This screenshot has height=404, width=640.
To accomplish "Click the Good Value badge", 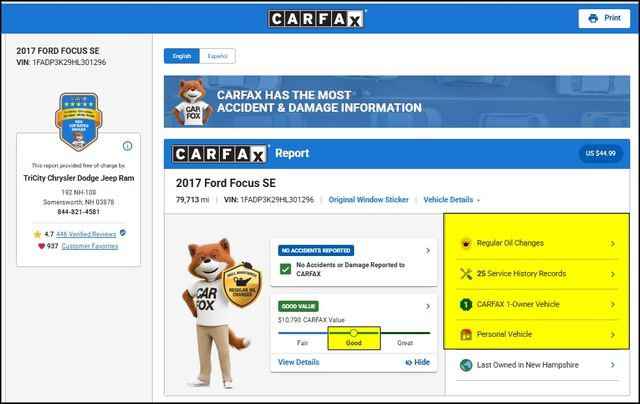I will tap(298, 306).
